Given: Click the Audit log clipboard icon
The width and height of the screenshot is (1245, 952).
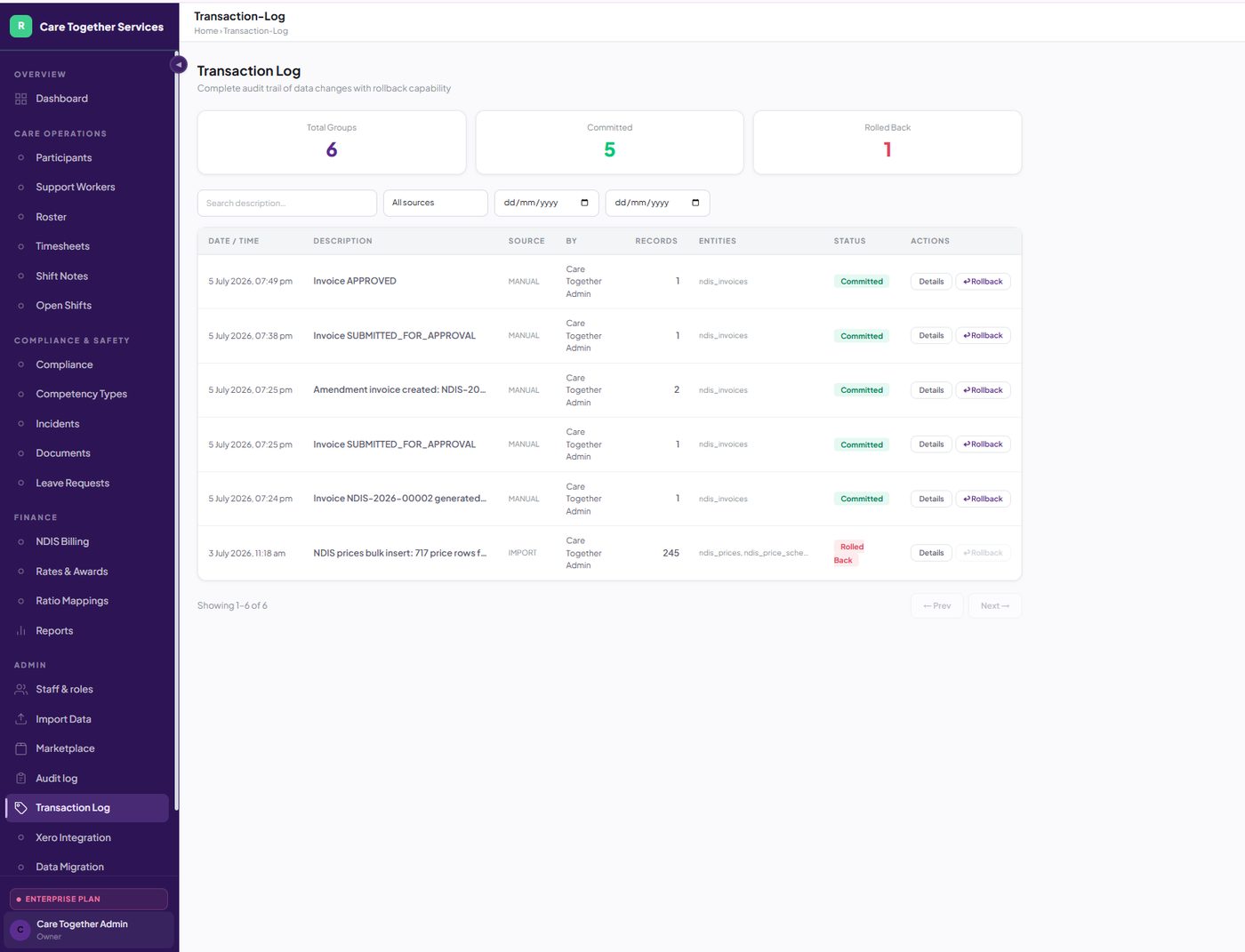Looking at the screenshot, I should point(21,779).
